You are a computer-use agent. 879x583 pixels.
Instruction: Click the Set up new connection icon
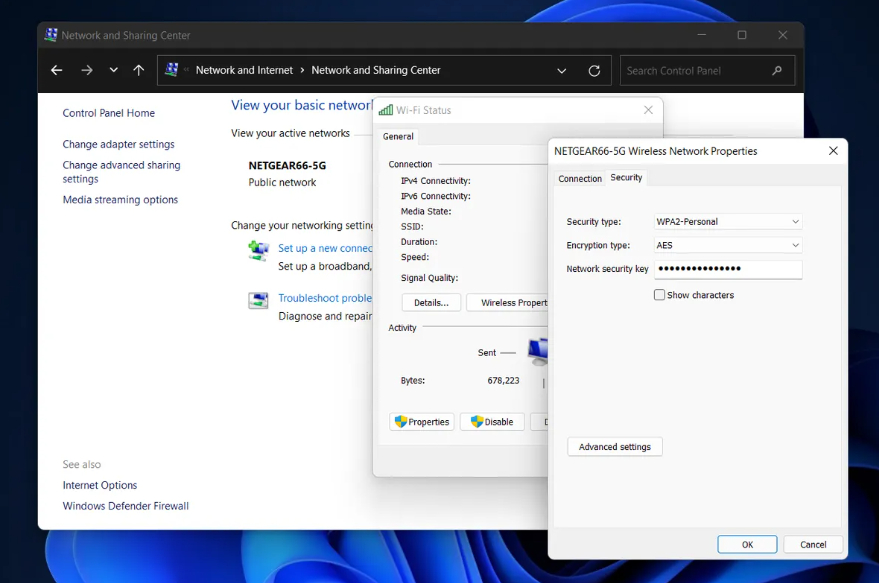click(x=258, y=250)
